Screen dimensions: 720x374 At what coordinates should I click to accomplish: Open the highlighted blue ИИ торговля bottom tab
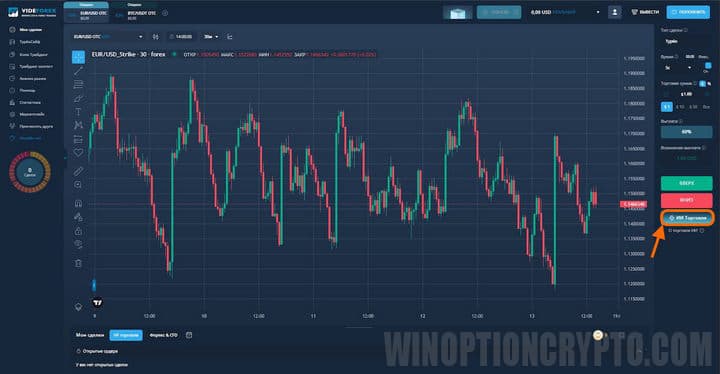click(x=126, y=335)
